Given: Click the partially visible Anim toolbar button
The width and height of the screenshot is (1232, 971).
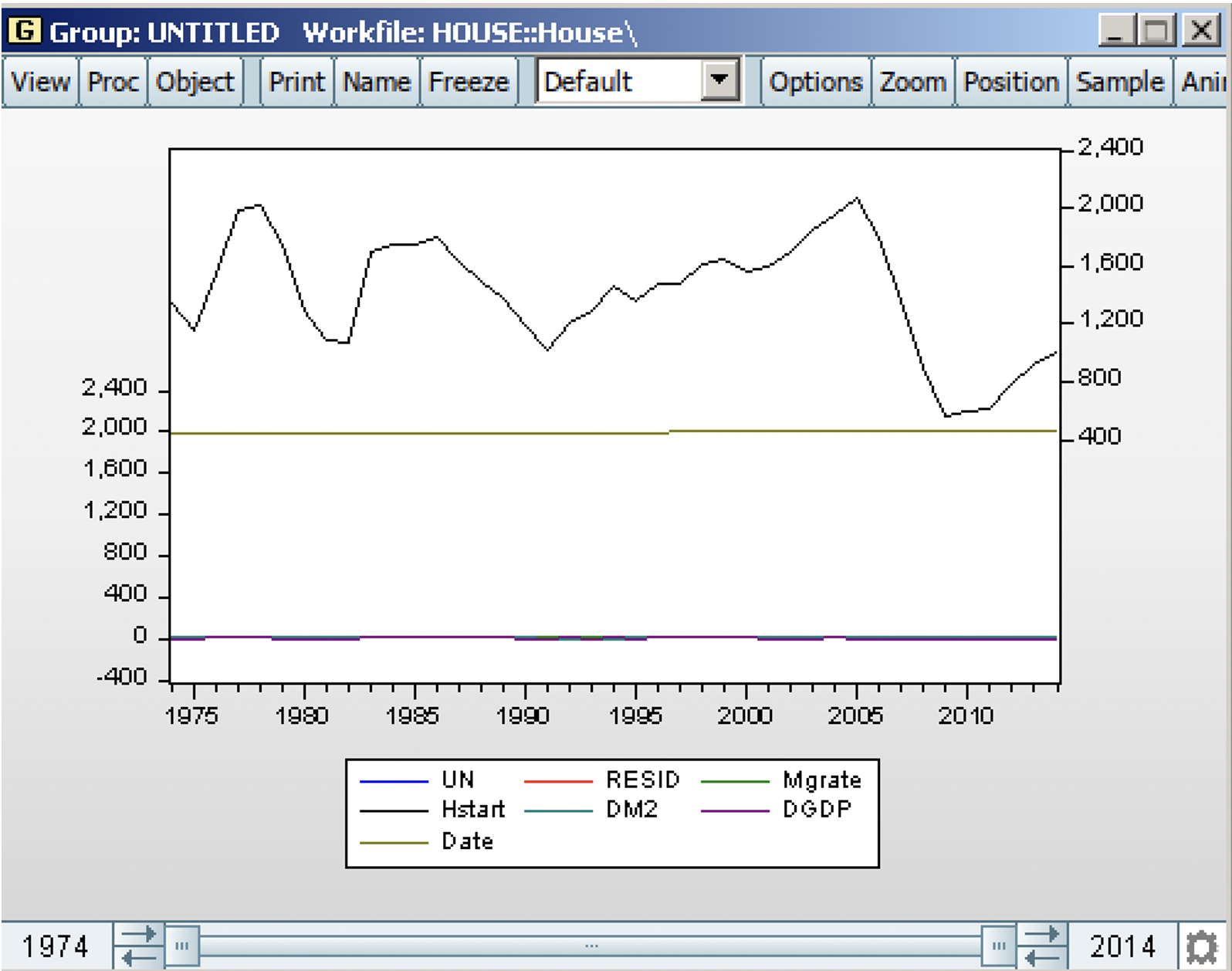Looking at the screenshot, I should tap(1203, 82).
